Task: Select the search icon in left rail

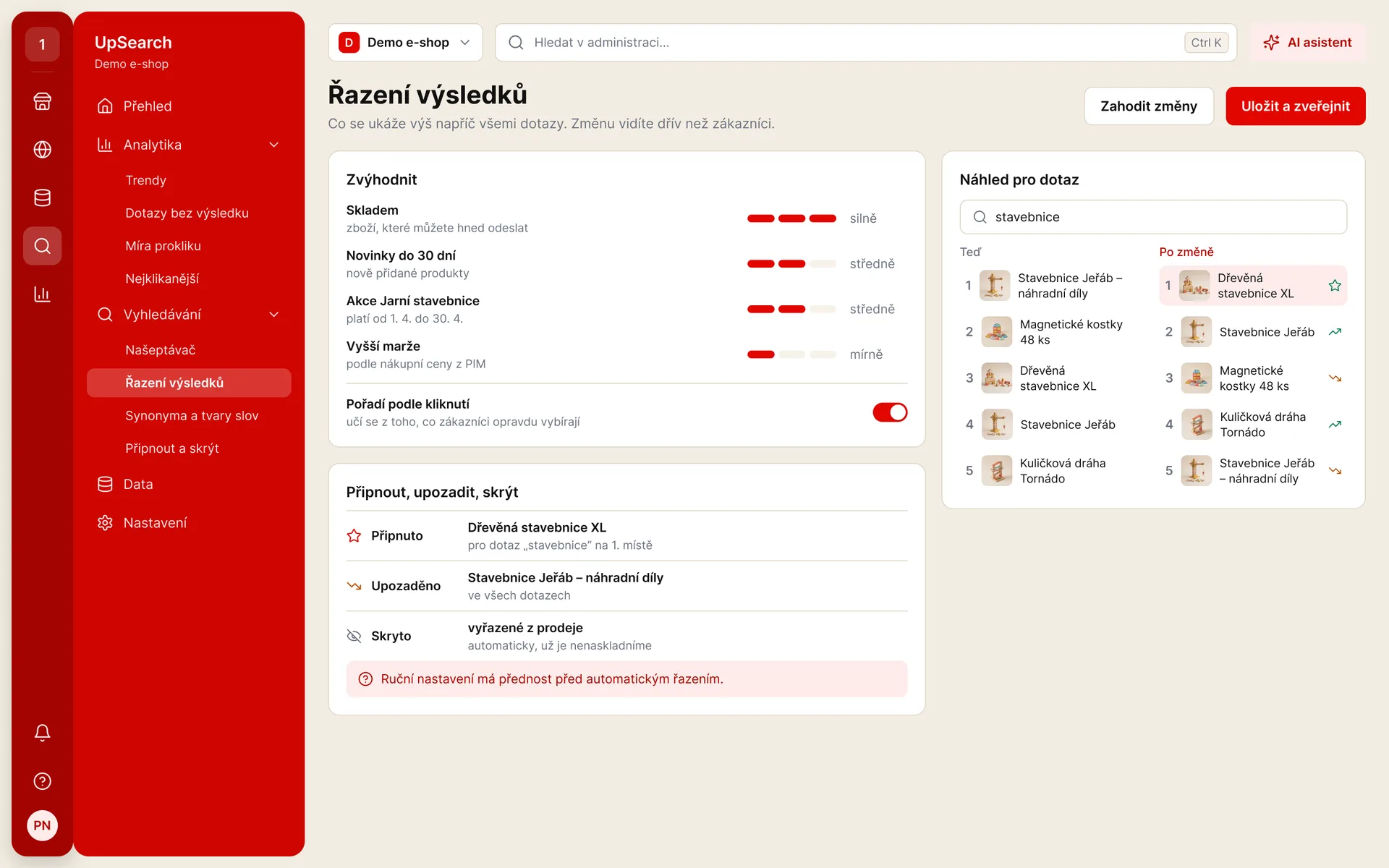Action: click(x=42, y=246)
